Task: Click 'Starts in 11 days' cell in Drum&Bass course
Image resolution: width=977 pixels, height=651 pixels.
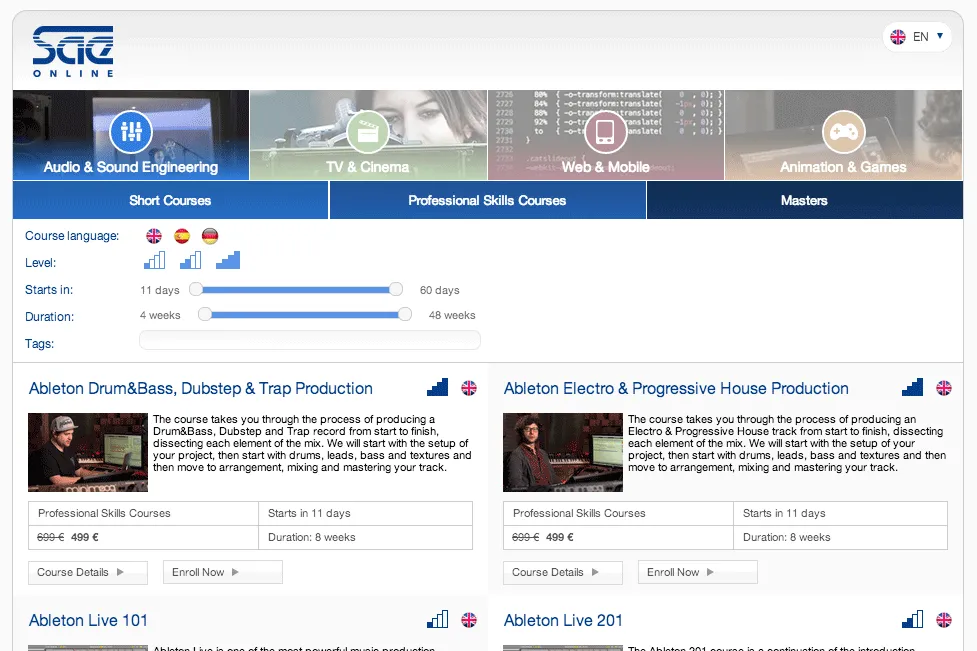Action: 366,513
